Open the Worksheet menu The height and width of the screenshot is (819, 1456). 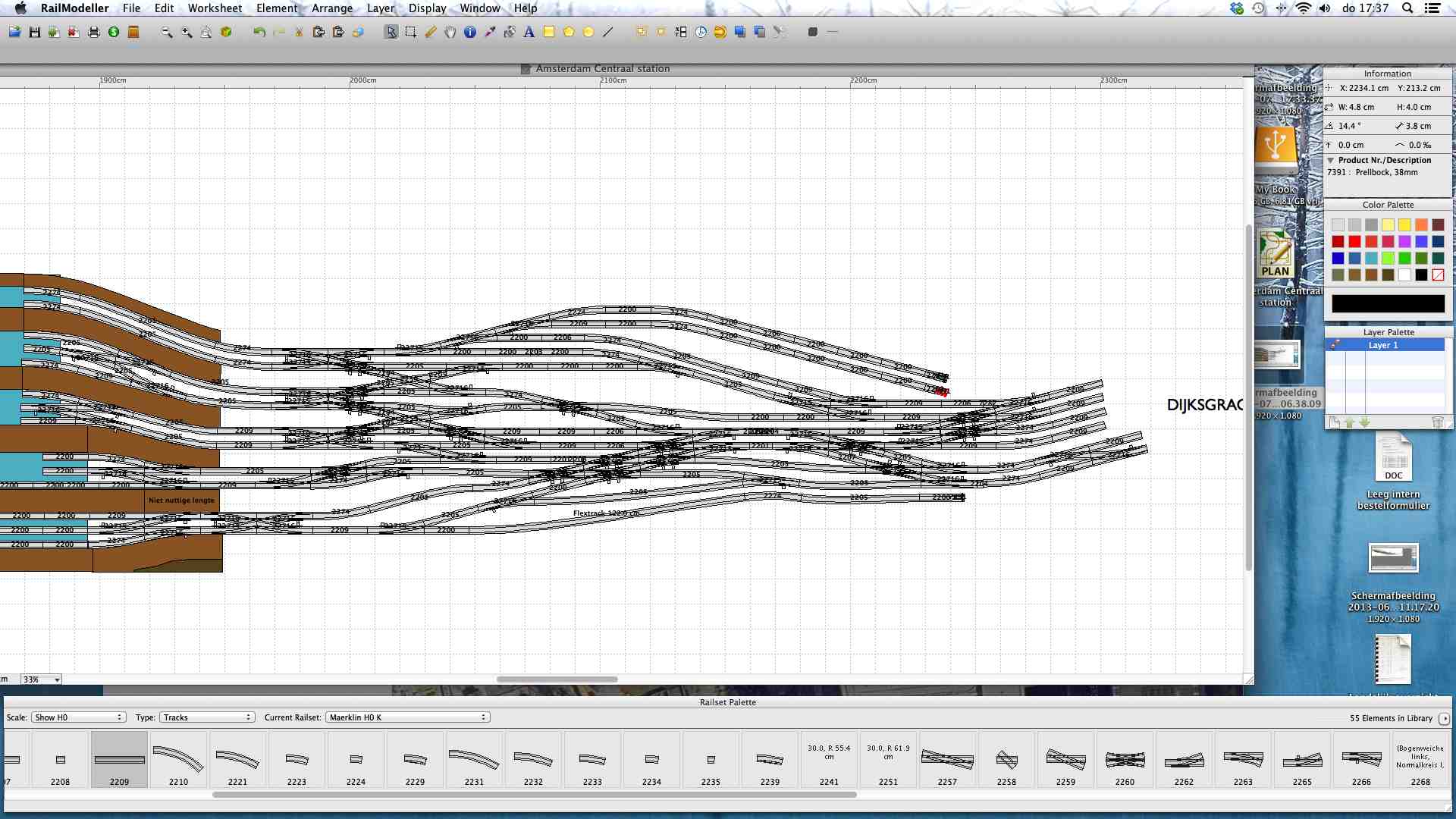215,8
